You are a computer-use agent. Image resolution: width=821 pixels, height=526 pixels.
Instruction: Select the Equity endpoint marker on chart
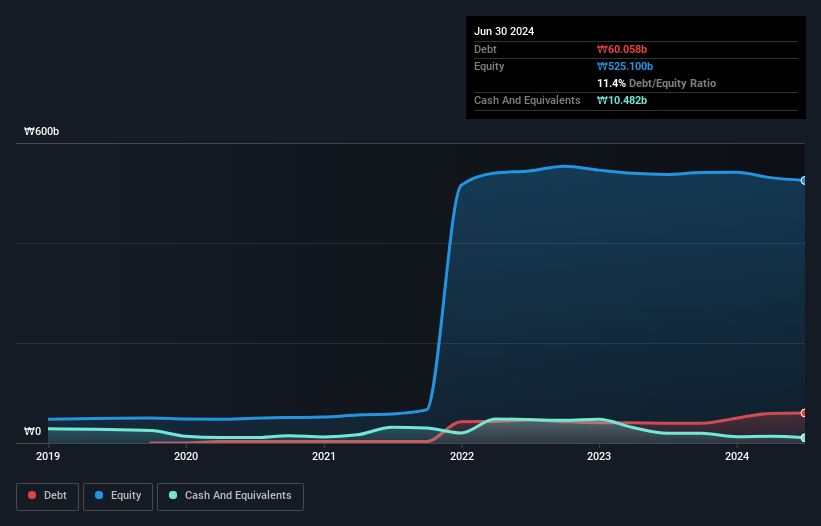click(x=804, y=181)
